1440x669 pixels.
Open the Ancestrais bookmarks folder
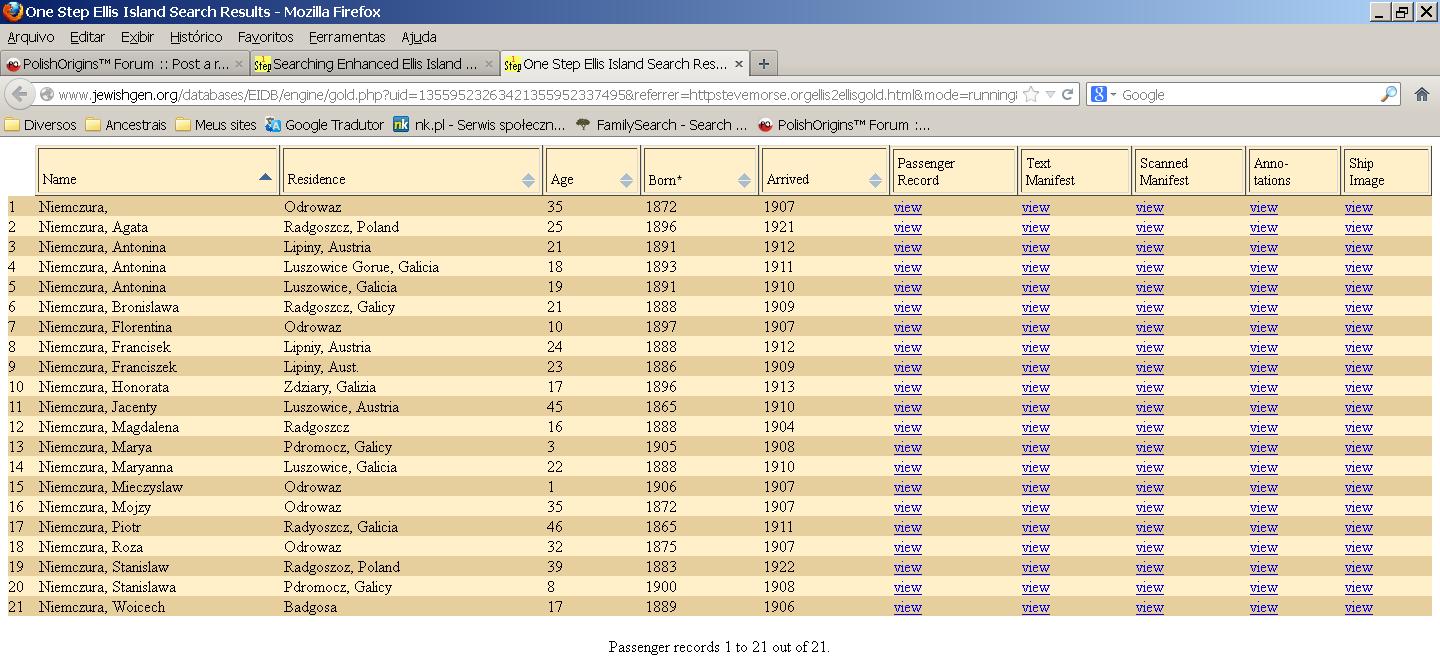(x=126, y=125)
